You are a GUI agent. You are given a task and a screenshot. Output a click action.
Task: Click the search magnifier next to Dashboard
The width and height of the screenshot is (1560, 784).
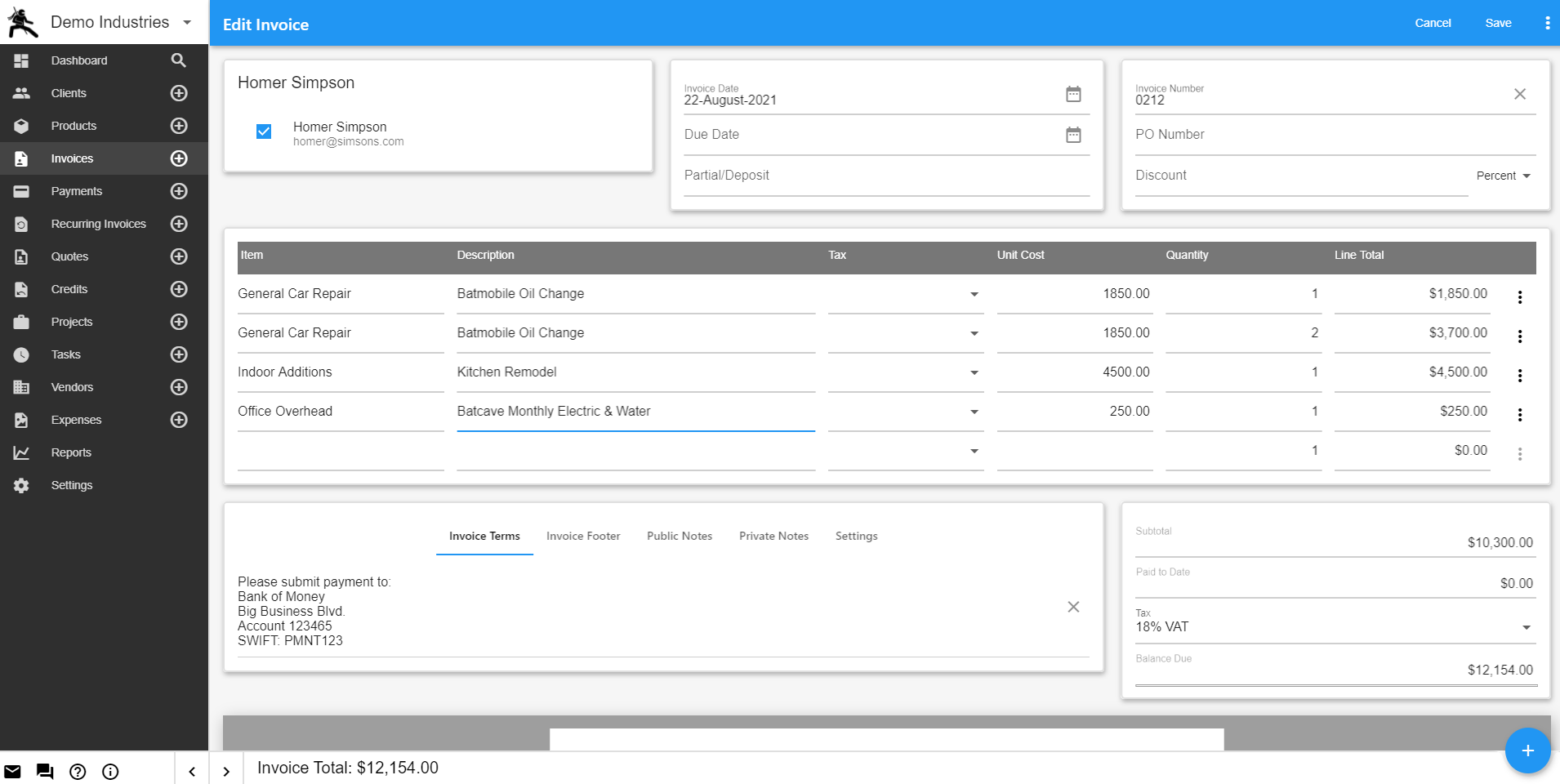tap(178, 60)
